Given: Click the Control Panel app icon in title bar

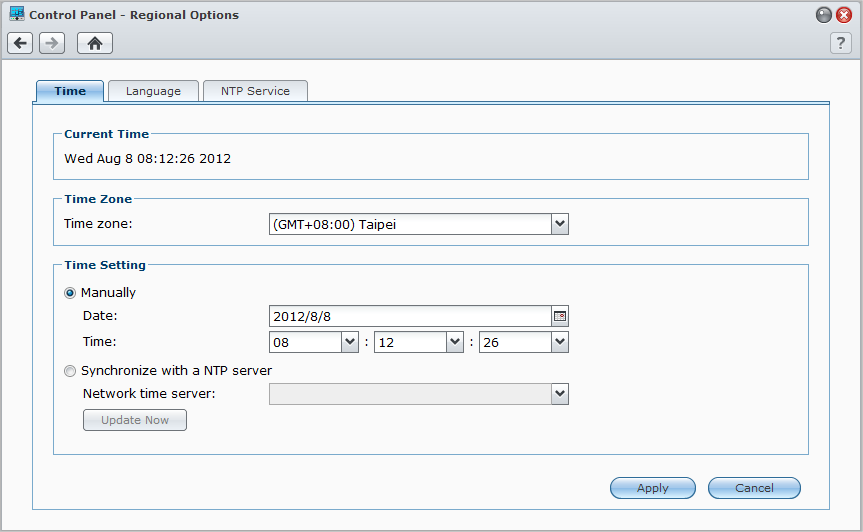Looking at the screenshot, I should pos(17,14).
